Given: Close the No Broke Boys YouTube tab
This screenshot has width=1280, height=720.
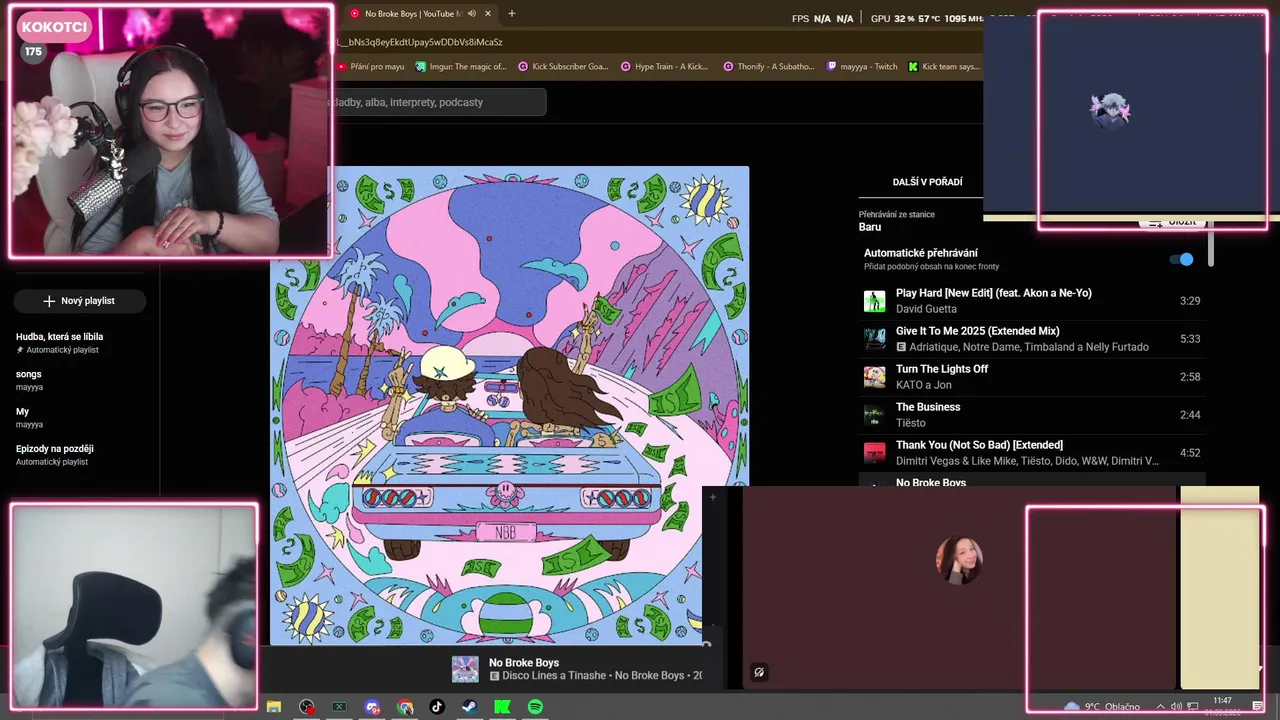Looking at the screenshot, I should tap(488, 14).
